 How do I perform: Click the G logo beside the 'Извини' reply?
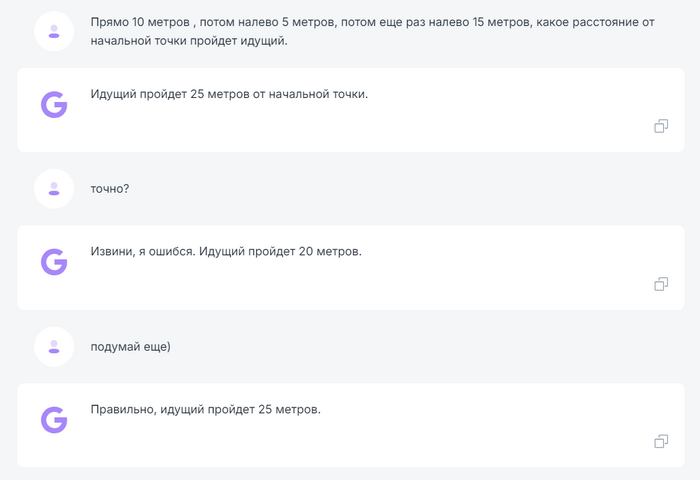tap(54, 262)
